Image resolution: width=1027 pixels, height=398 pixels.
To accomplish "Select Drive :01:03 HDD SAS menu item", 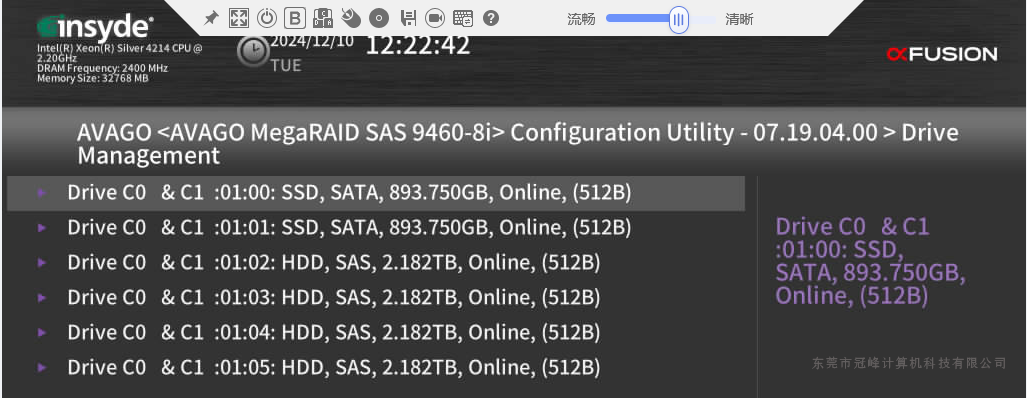I will coord(375,298).
